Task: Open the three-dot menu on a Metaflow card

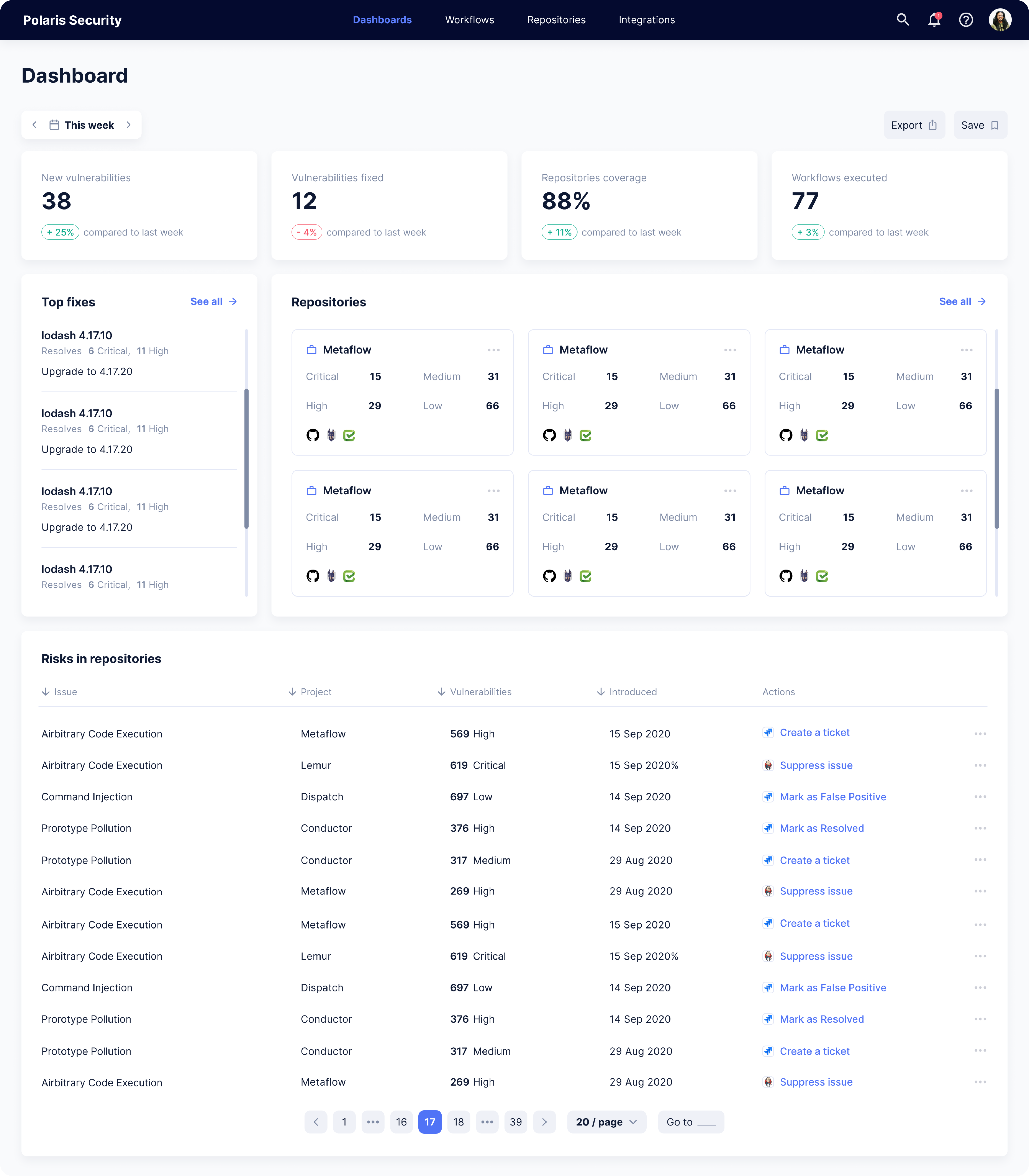Action: click(494, 350)
